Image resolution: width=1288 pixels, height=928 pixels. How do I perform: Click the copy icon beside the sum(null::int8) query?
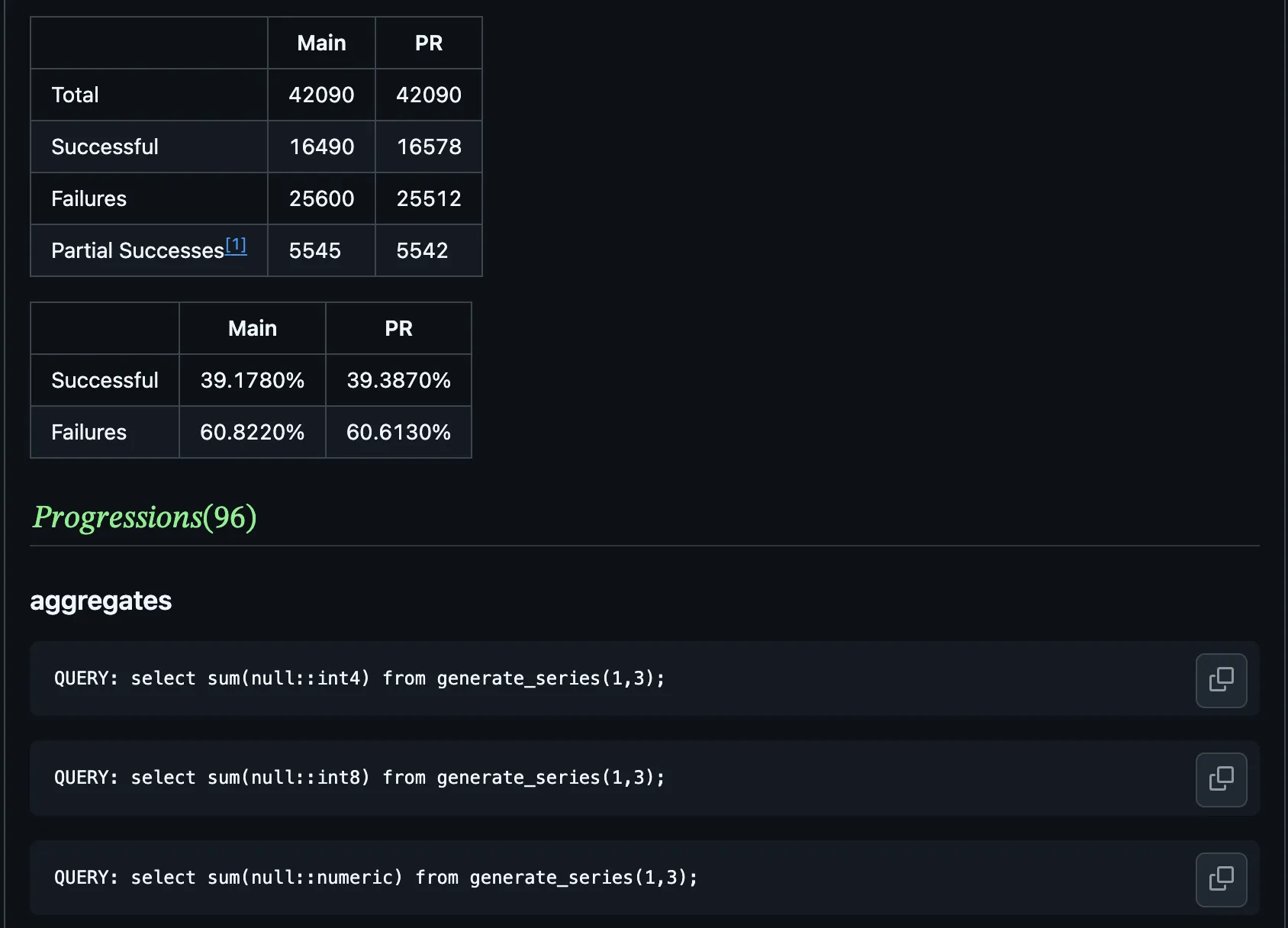(1221, 779)
